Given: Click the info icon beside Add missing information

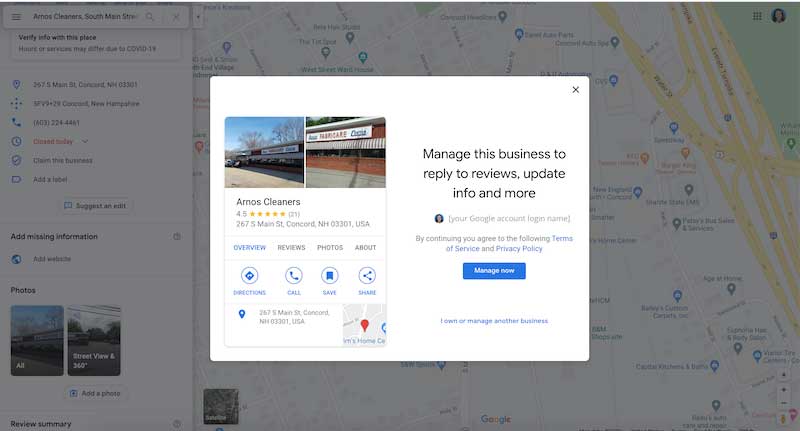Looking at the screenshot, I should [177, 237].
